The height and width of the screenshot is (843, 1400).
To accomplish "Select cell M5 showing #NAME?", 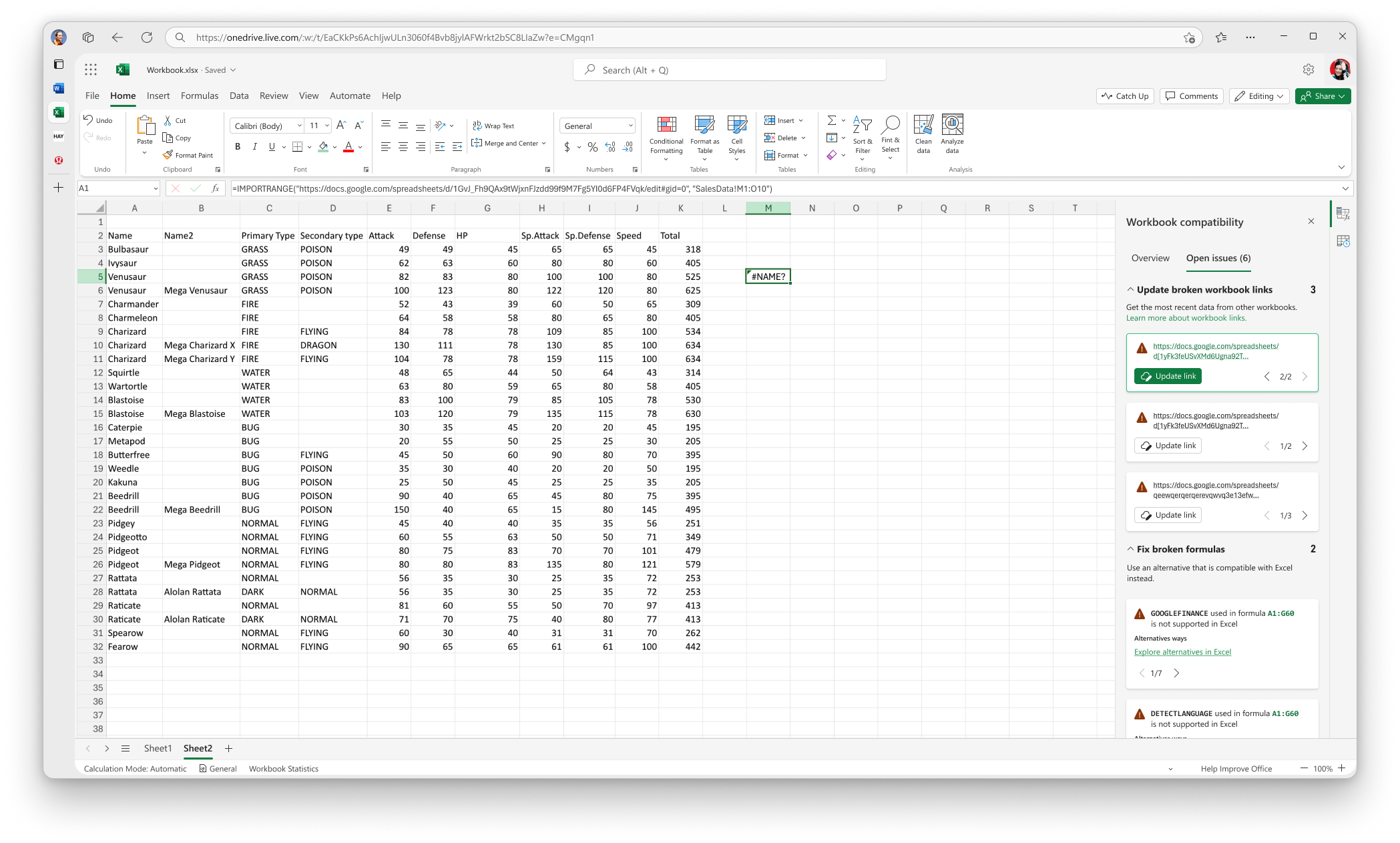I will (768, 277).
